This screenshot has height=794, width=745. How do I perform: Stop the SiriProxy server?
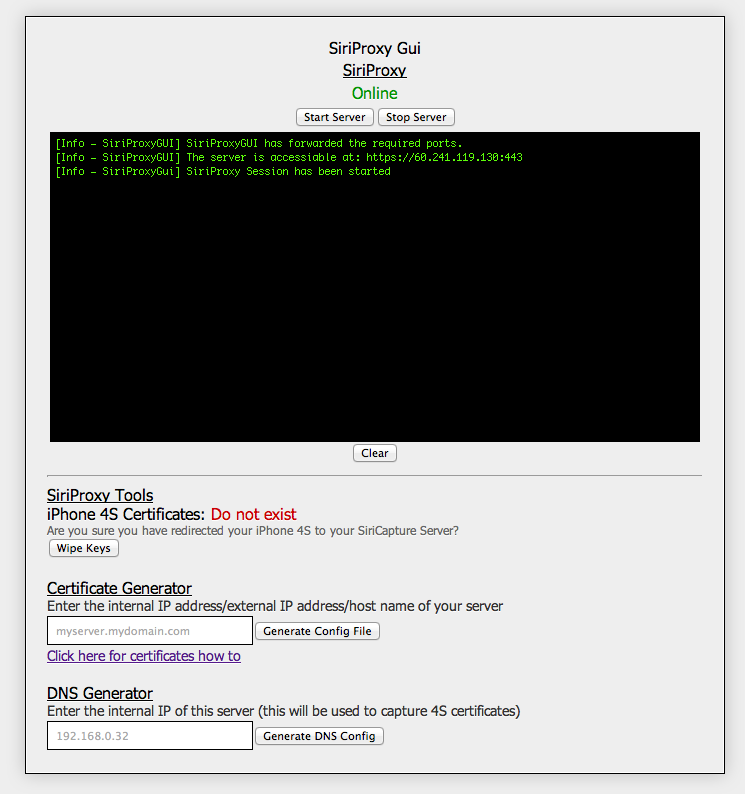tap(416, 117)
